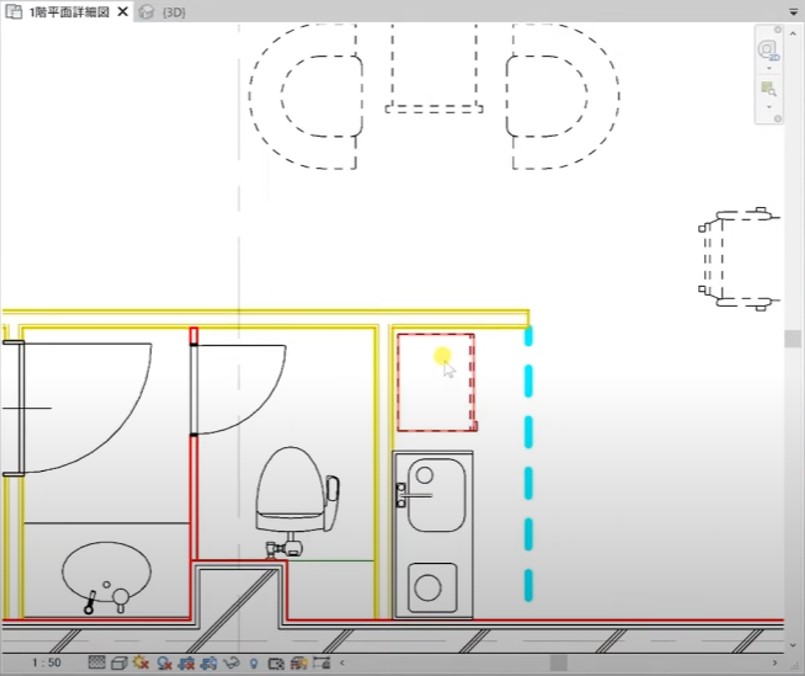This screenshot has height=676, width=805.
Task: Toggle Show Crop Region visibility
Action: [x=209, y=663]
